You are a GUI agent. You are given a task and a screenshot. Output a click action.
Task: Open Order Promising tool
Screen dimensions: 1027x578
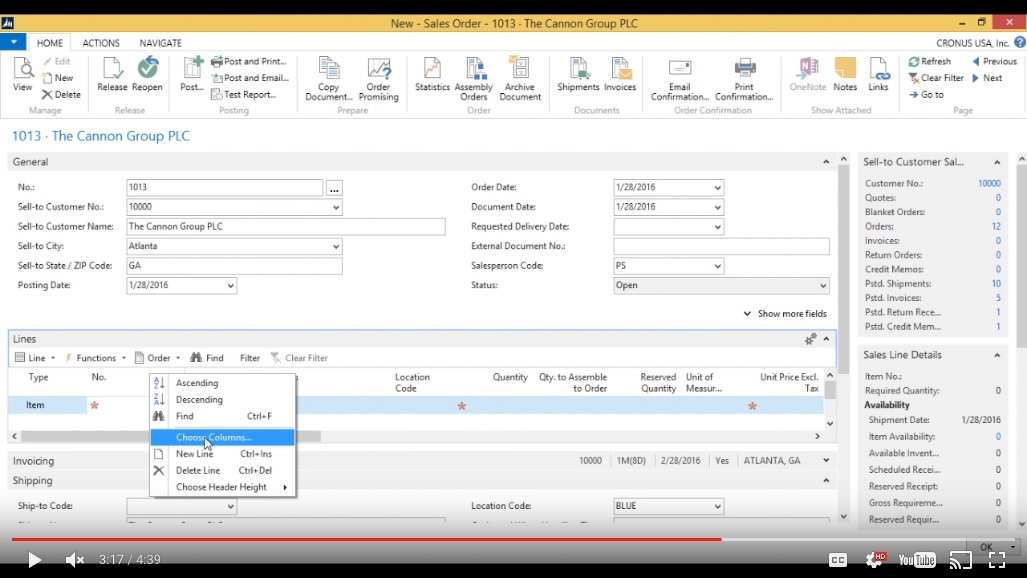click(379, 79)
